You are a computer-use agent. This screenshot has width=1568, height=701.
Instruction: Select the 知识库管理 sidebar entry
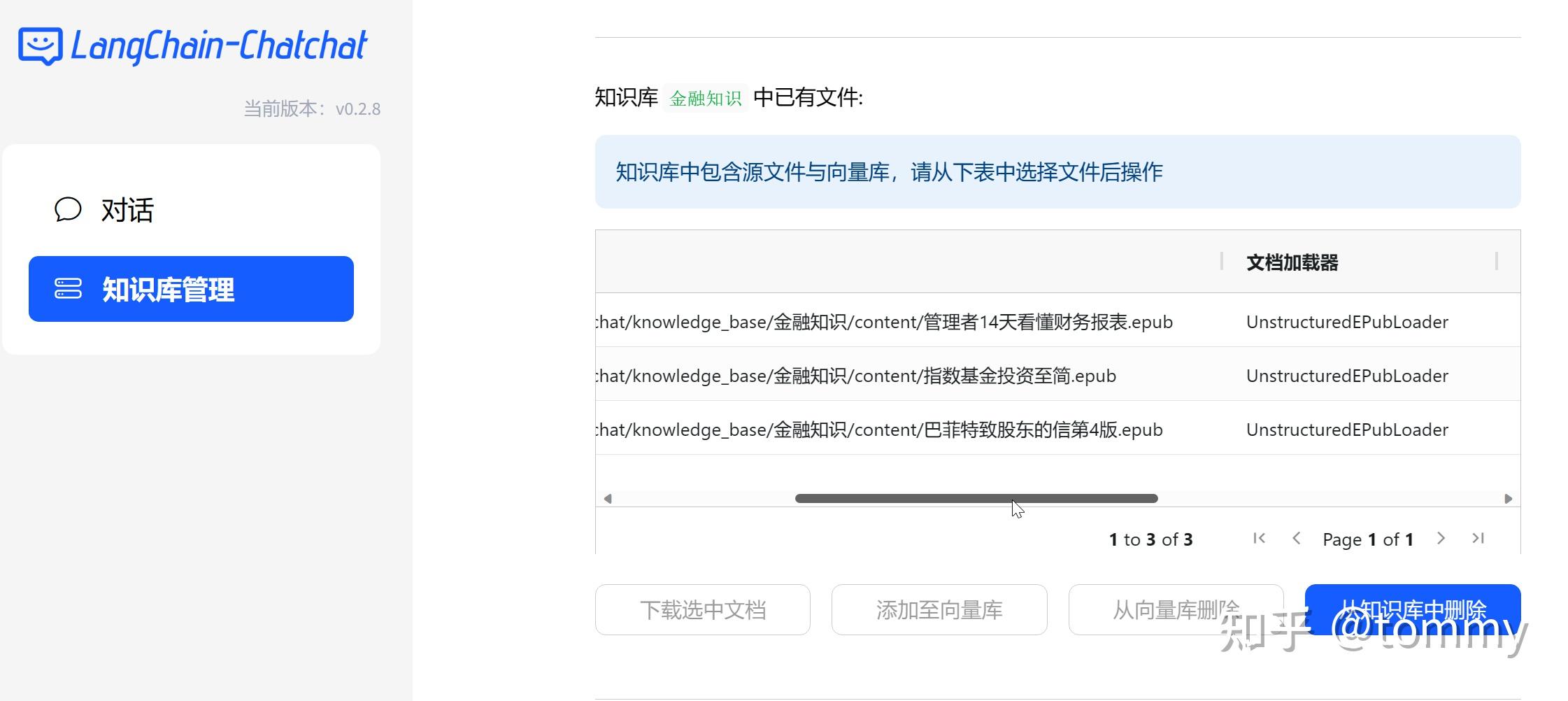pyautogui.click(x=169, y=288)
